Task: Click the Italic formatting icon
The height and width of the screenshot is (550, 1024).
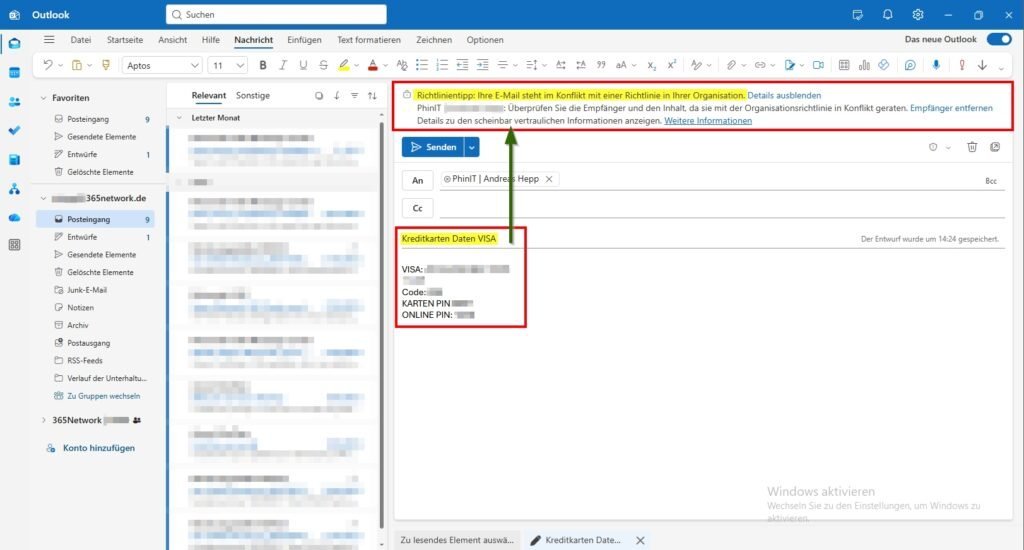Action: tap(284, 65)
